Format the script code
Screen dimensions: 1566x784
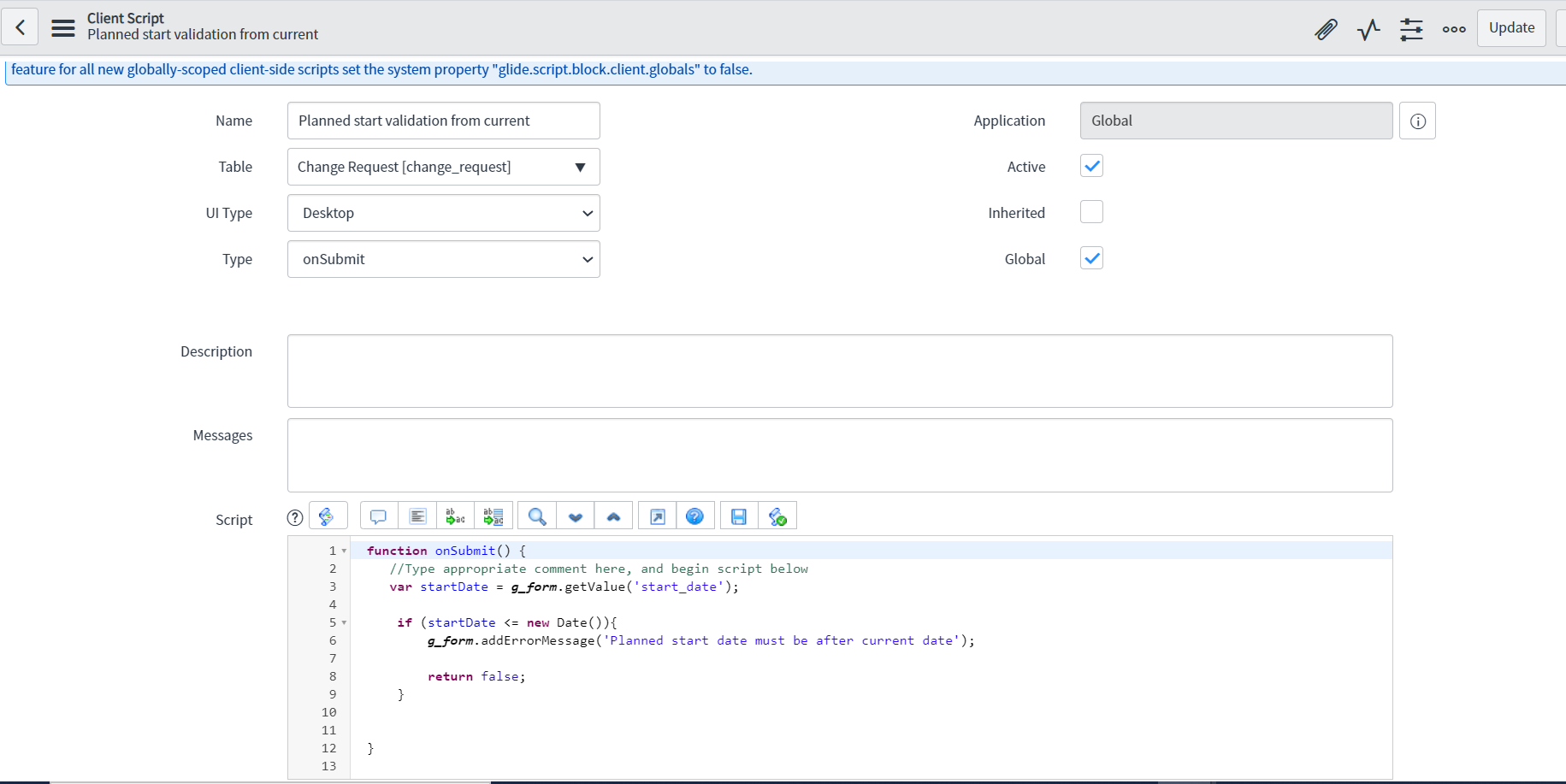tap(417, 516)
